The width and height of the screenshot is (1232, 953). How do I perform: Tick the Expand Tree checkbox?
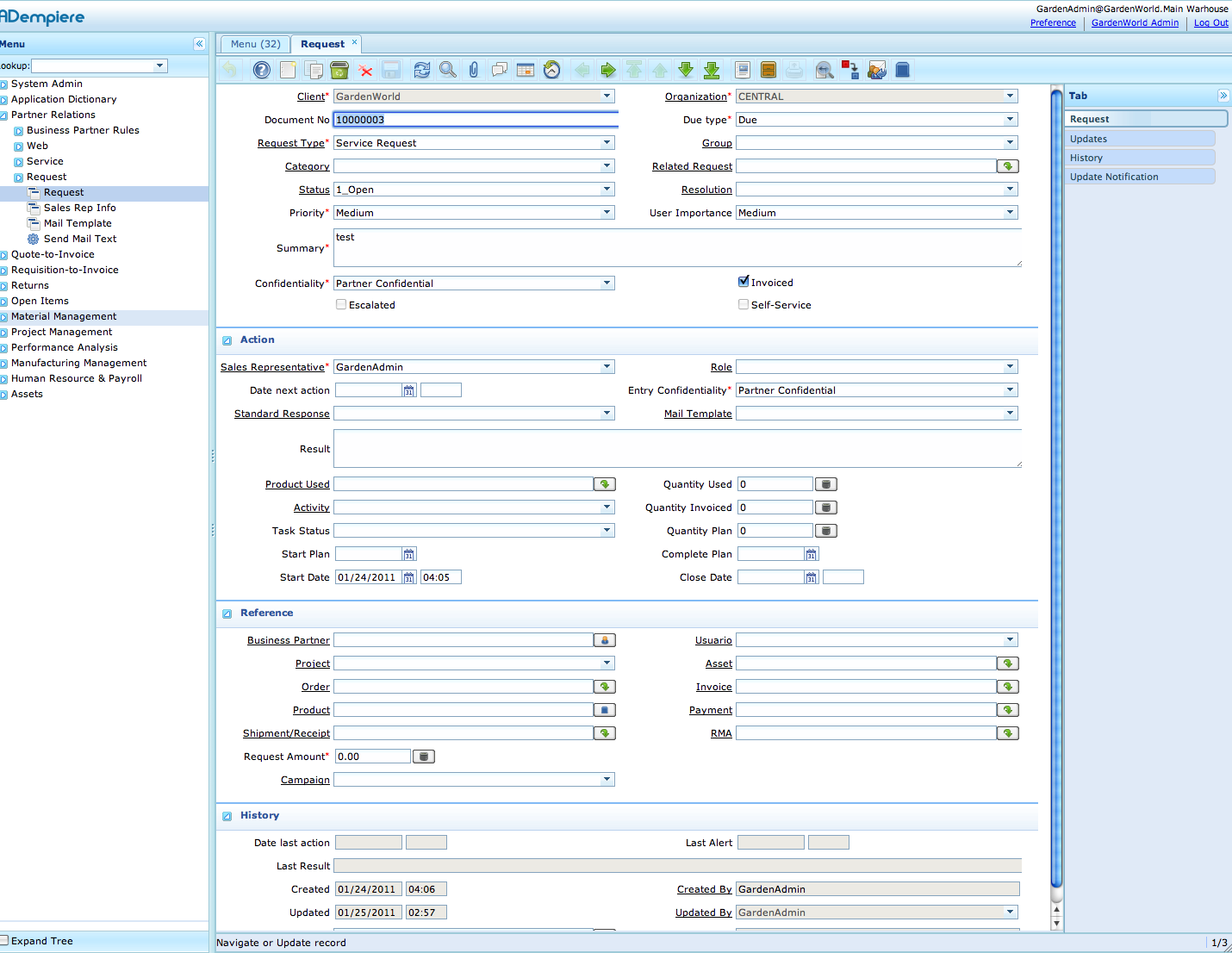tap(4, 940)
